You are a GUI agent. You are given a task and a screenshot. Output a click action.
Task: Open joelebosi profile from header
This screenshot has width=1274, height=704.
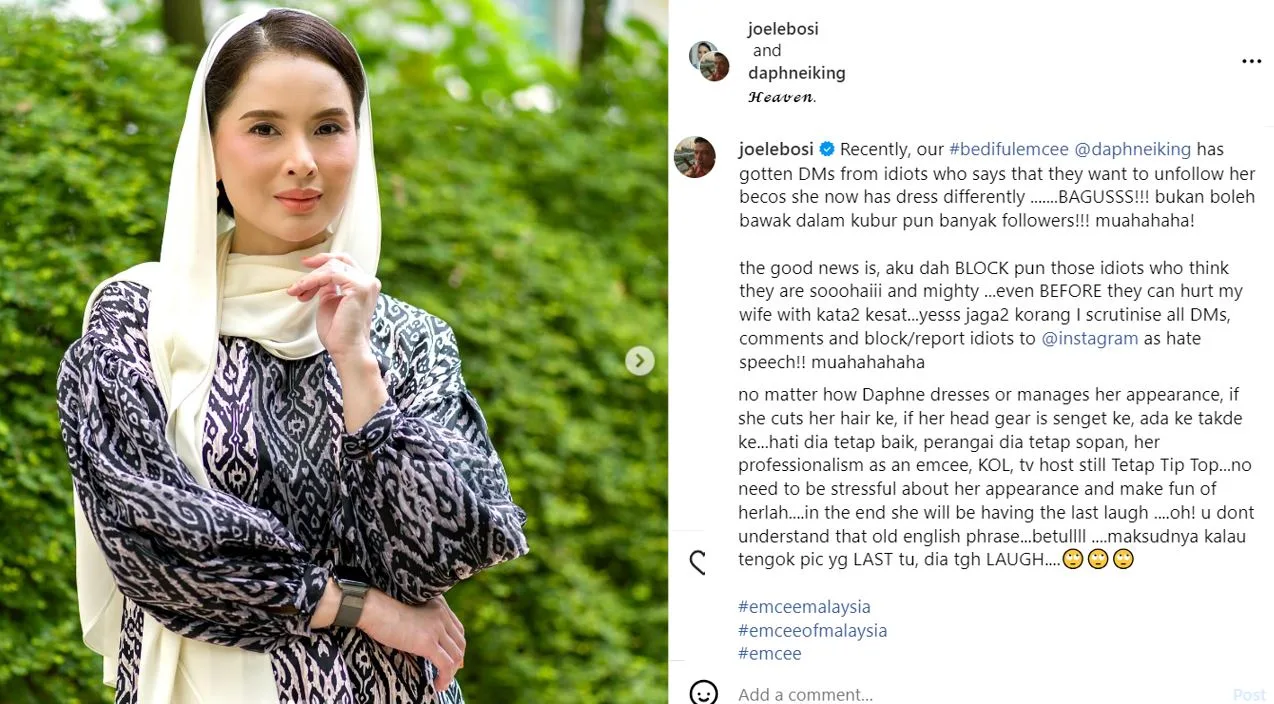(x=783, y=29)
